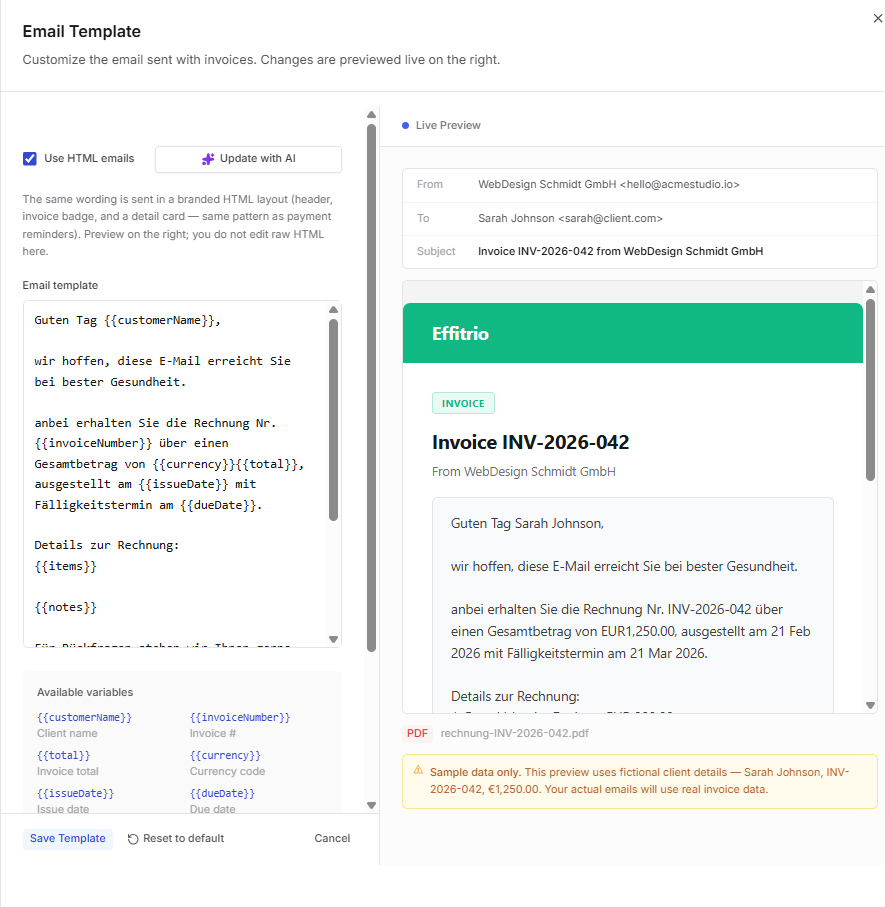Image resolution: width=885 pixels, height=907 pixels.
Task: Click the From sender address field
Action: coord(640,185)
